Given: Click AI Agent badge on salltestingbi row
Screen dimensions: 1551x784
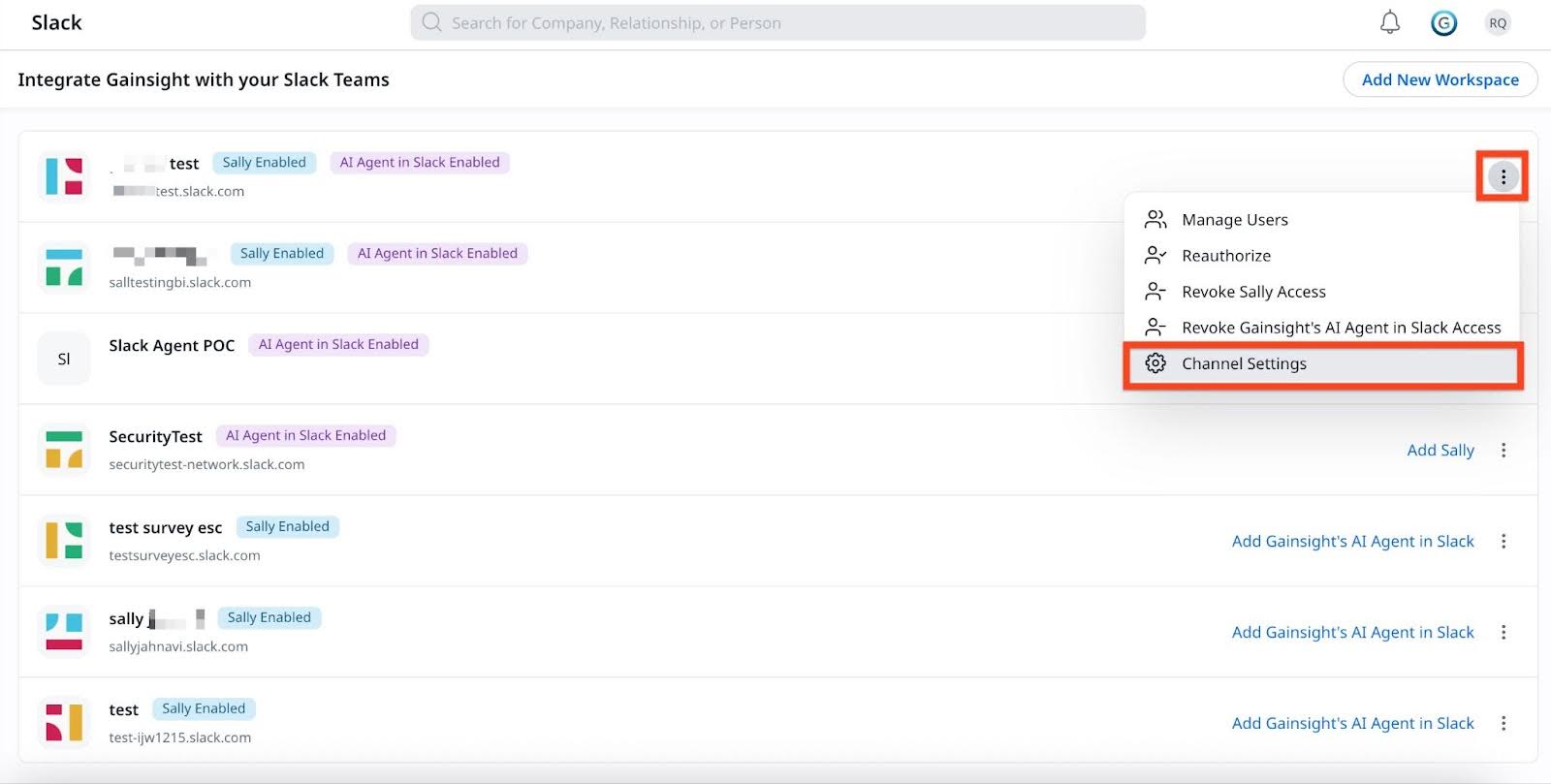Looking at the screenshot, I should point(437,254).
